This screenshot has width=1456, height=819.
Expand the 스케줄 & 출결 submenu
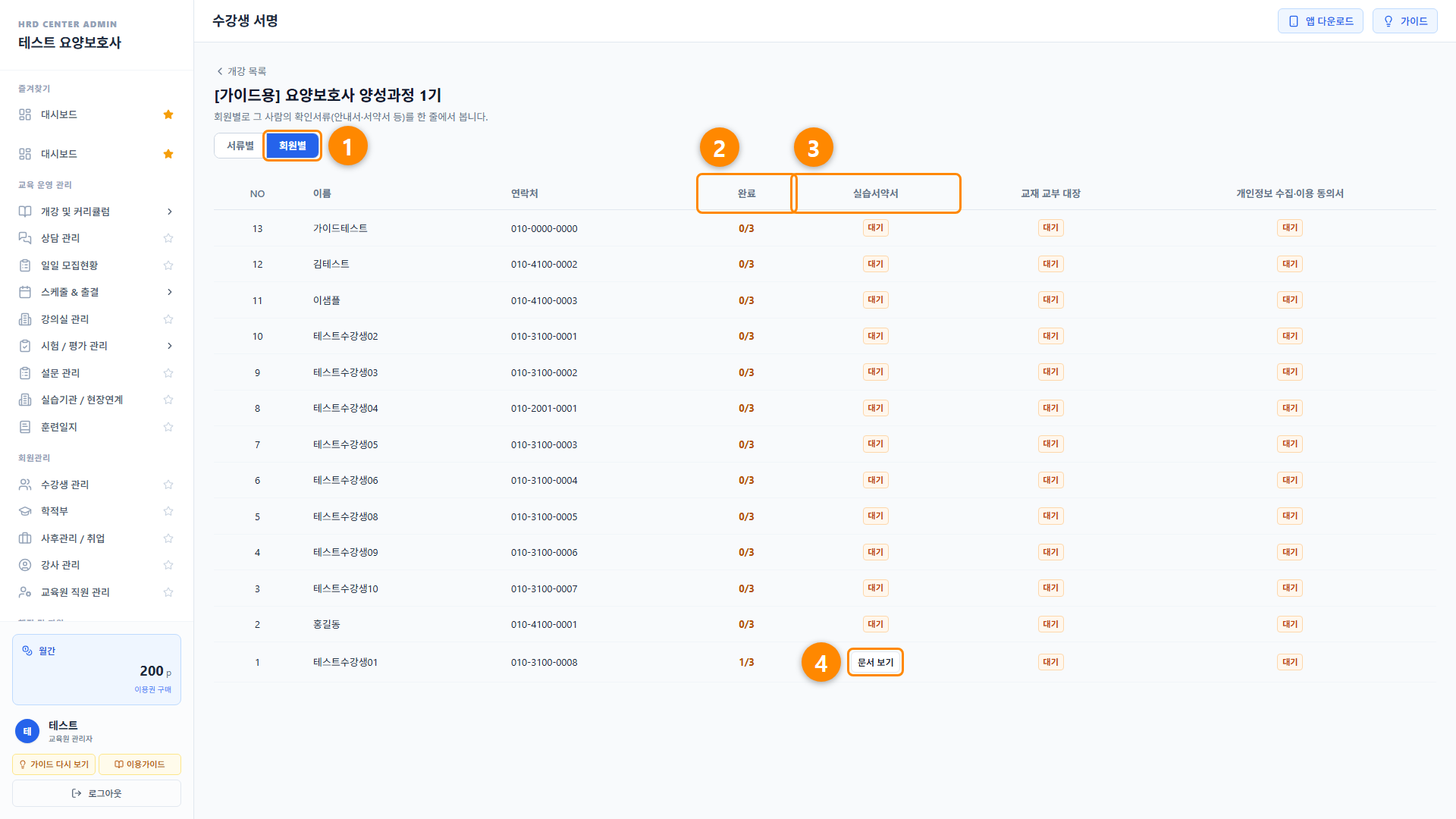[169, 292]
